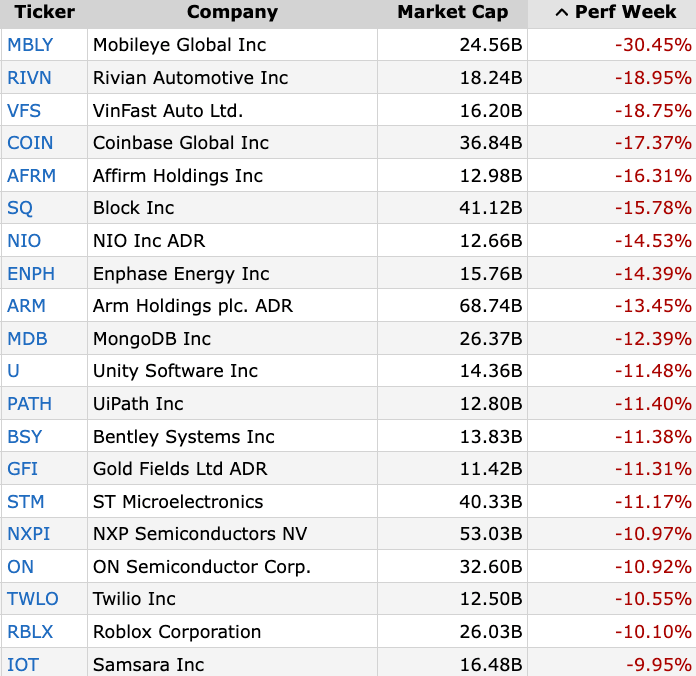
Task: Open the IOT ticker link
Action: tap(23, 664)
